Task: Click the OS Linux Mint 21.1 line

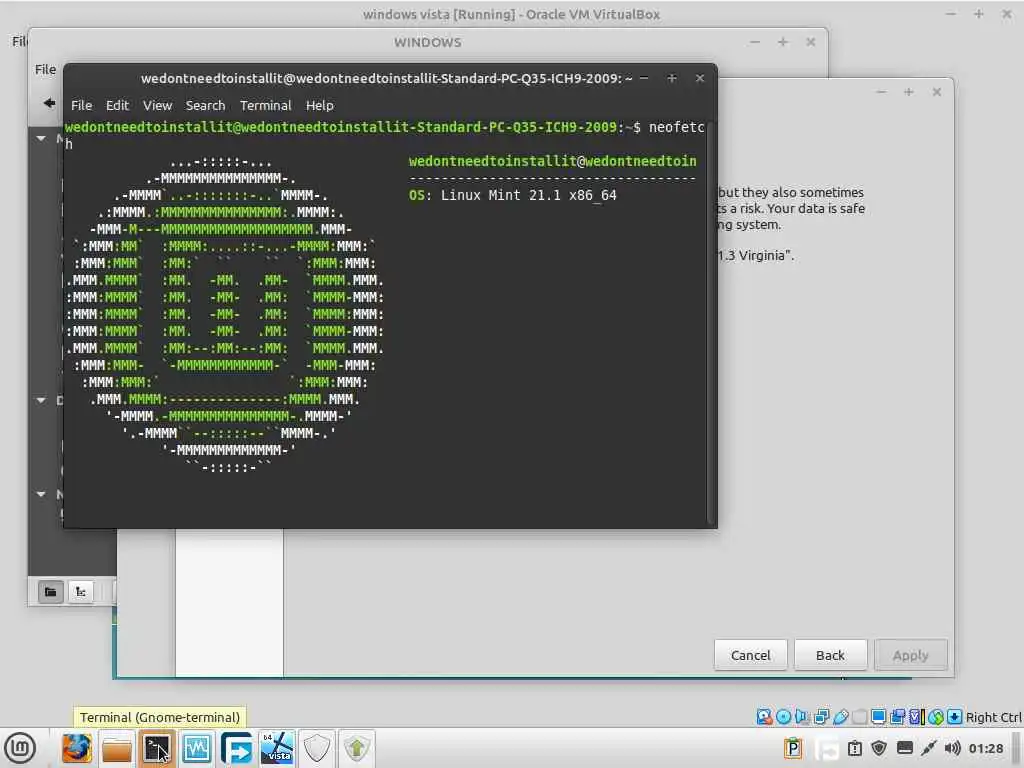Action: point(513,195)
